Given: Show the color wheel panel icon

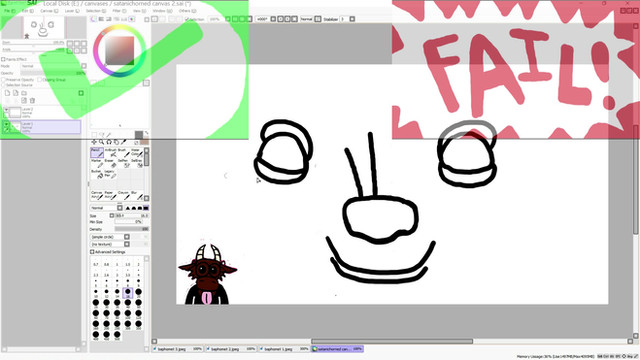Looking at the screenshot, I should click(93, 19).
